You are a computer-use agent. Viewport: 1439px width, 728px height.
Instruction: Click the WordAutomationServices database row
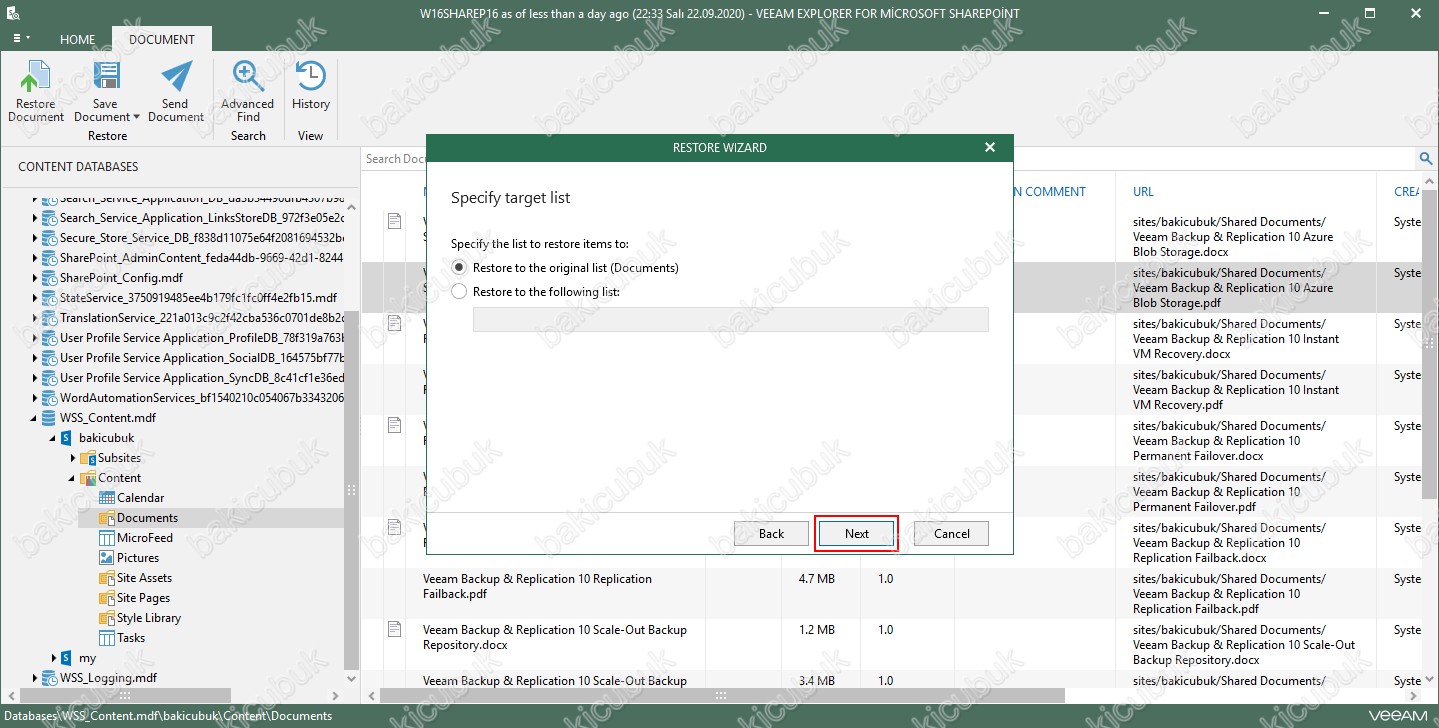[x=203, y=398]
